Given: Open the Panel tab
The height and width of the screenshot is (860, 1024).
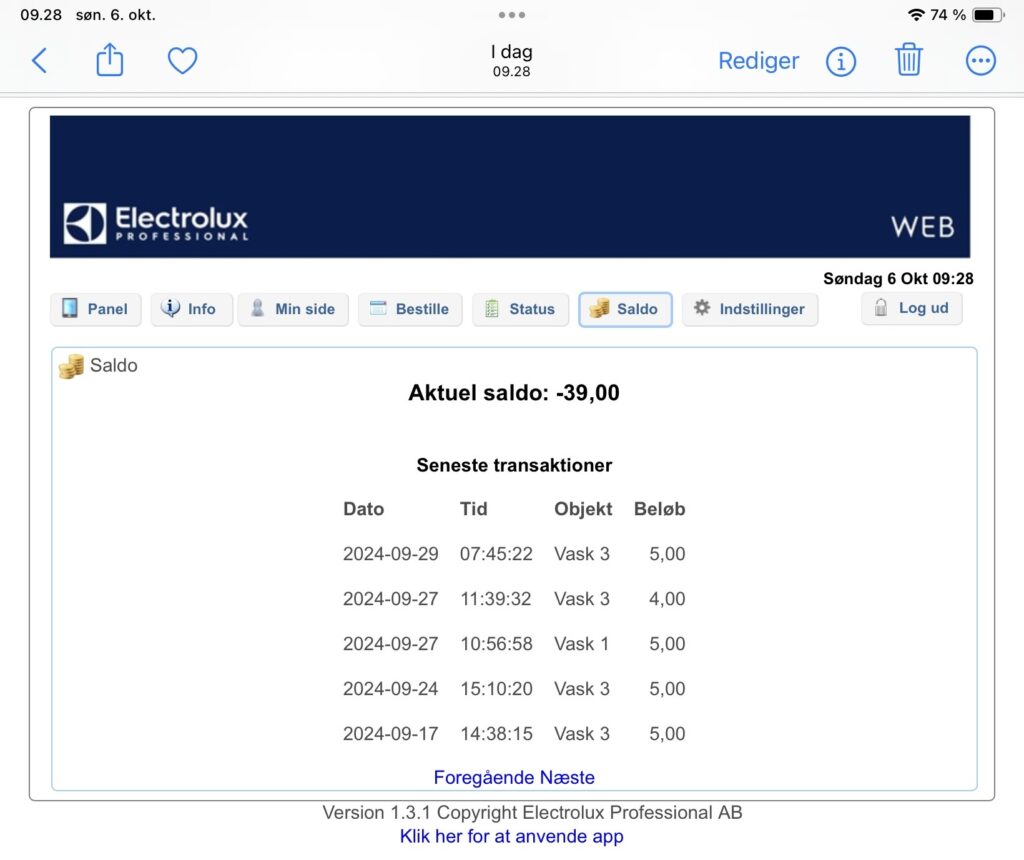Looking at the screenshot, I should click(95, 309).
